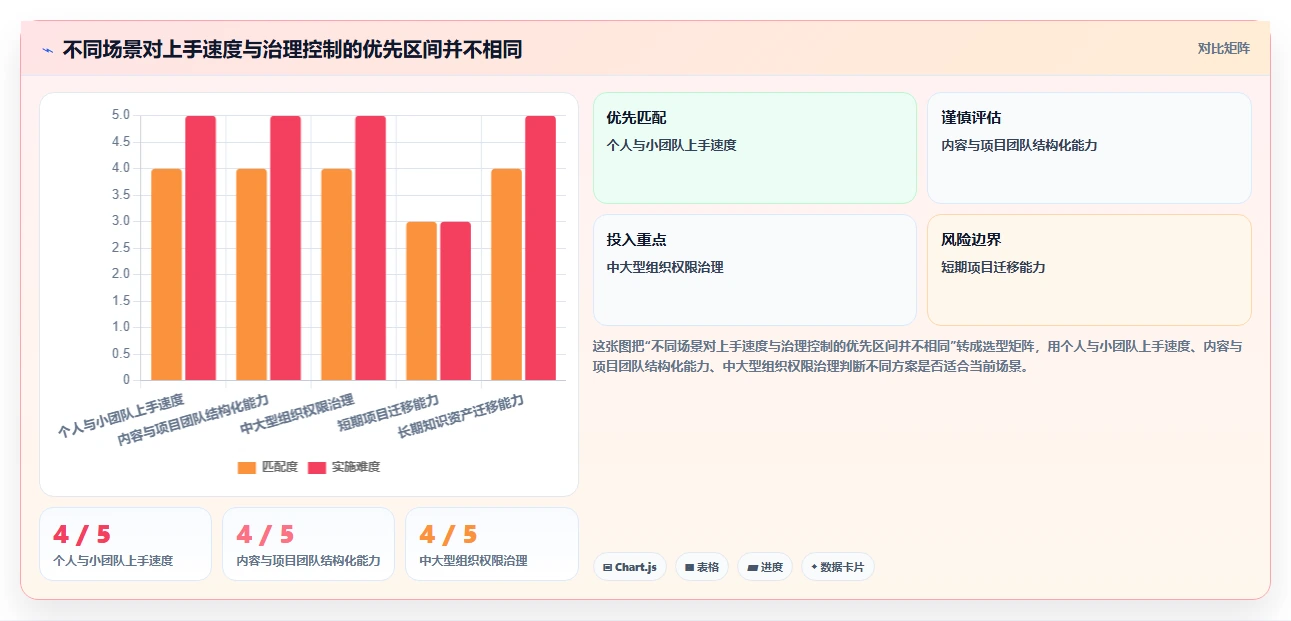This screenshot has width=1291, height=621.
Task: Click the icon in the 进度 chip
Action: pos(752,567)
